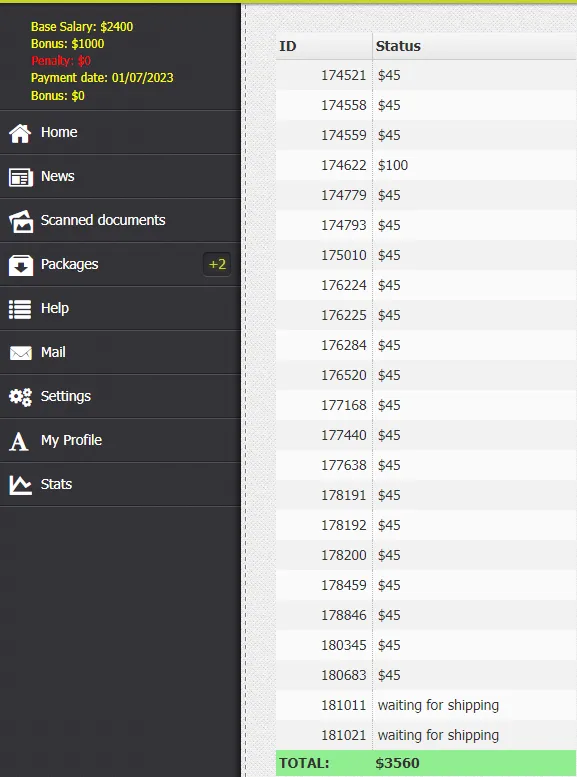Click the Home house icon
This screenshot has height=777, width=577.
tap(20, 133)
